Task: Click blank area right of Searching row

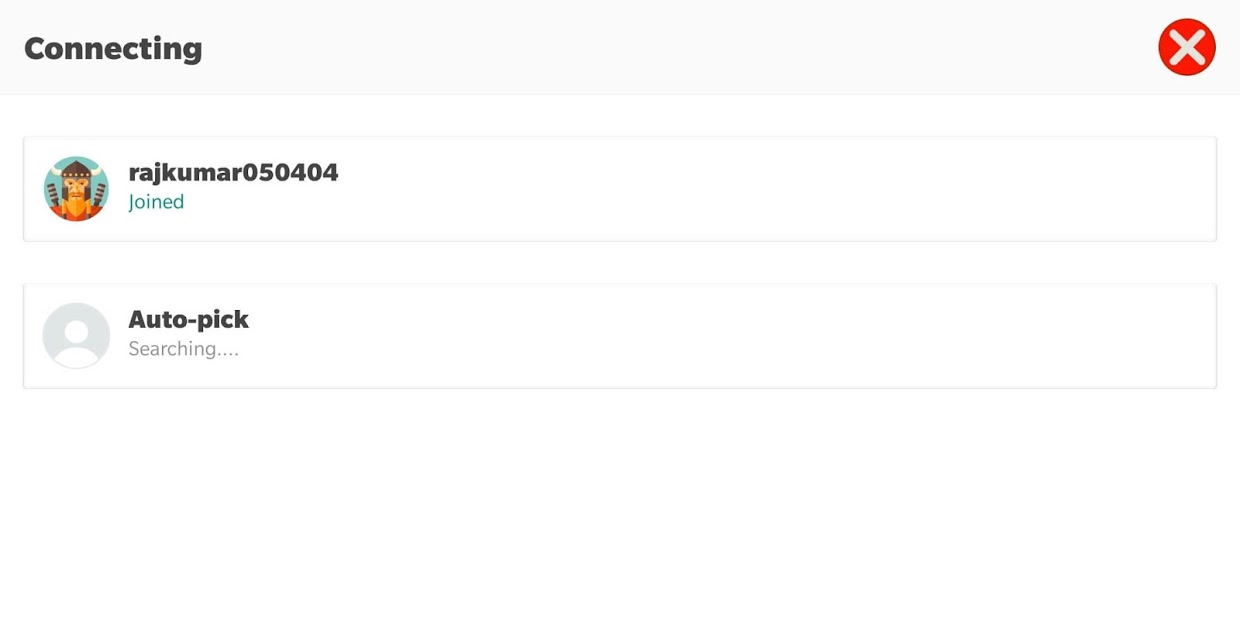Action: 800,336
